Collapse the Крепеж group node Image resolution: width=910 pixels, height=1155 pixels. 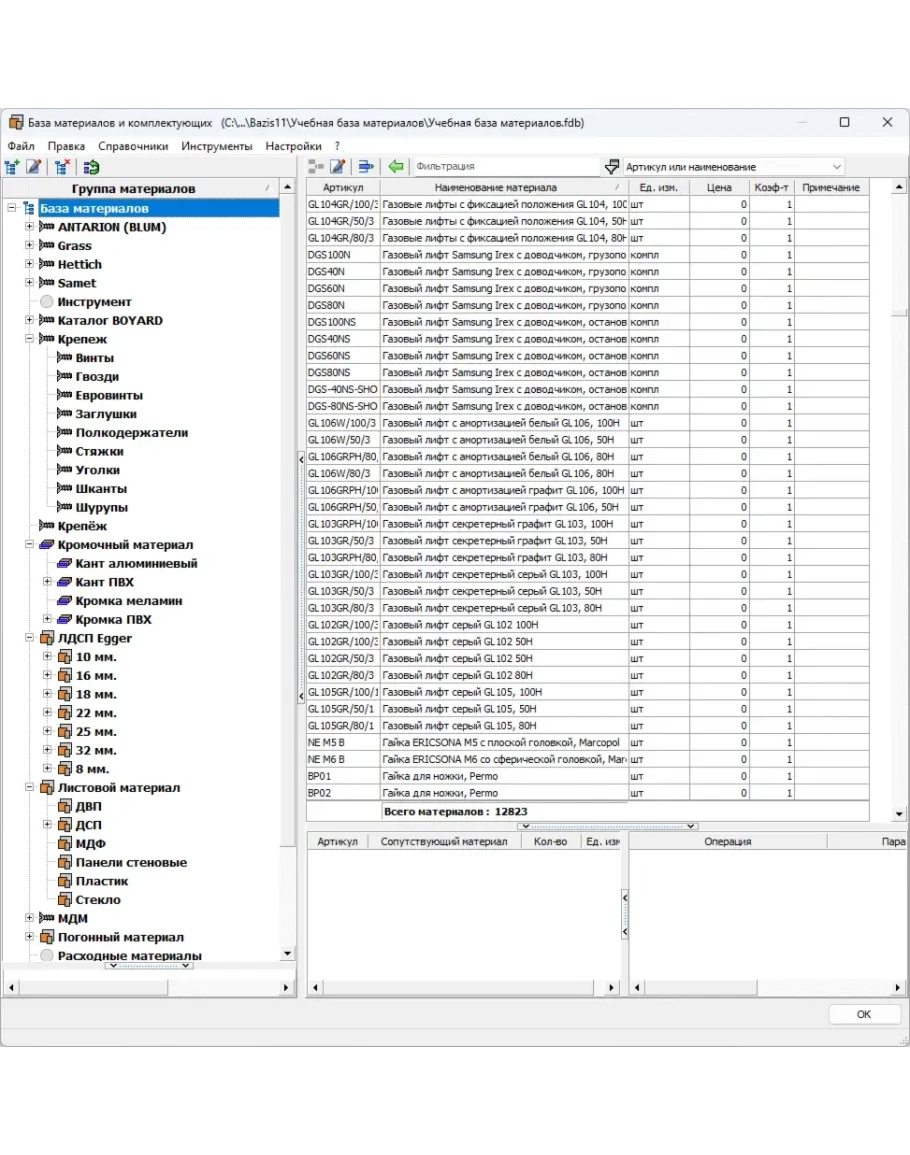tap(30, 339)
